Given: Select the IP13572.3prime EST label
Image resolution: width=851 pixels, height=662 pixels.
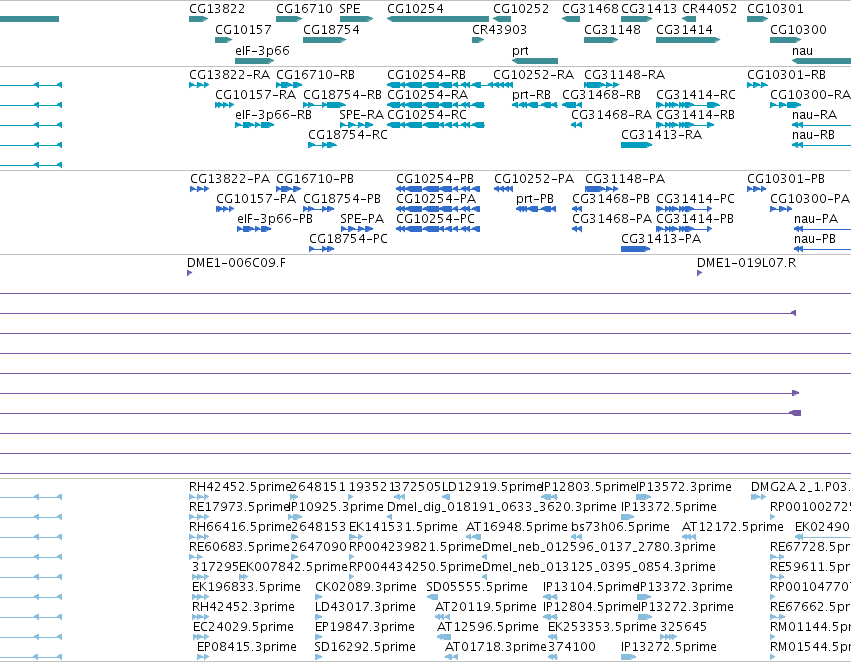Looking at the screenshot, I should pyautogui.click(x=684, y=487).
